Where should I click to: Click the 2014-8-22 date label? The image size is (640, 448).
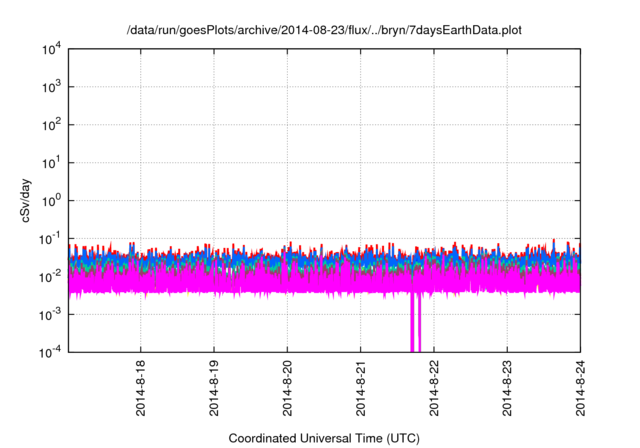(434, 388)
